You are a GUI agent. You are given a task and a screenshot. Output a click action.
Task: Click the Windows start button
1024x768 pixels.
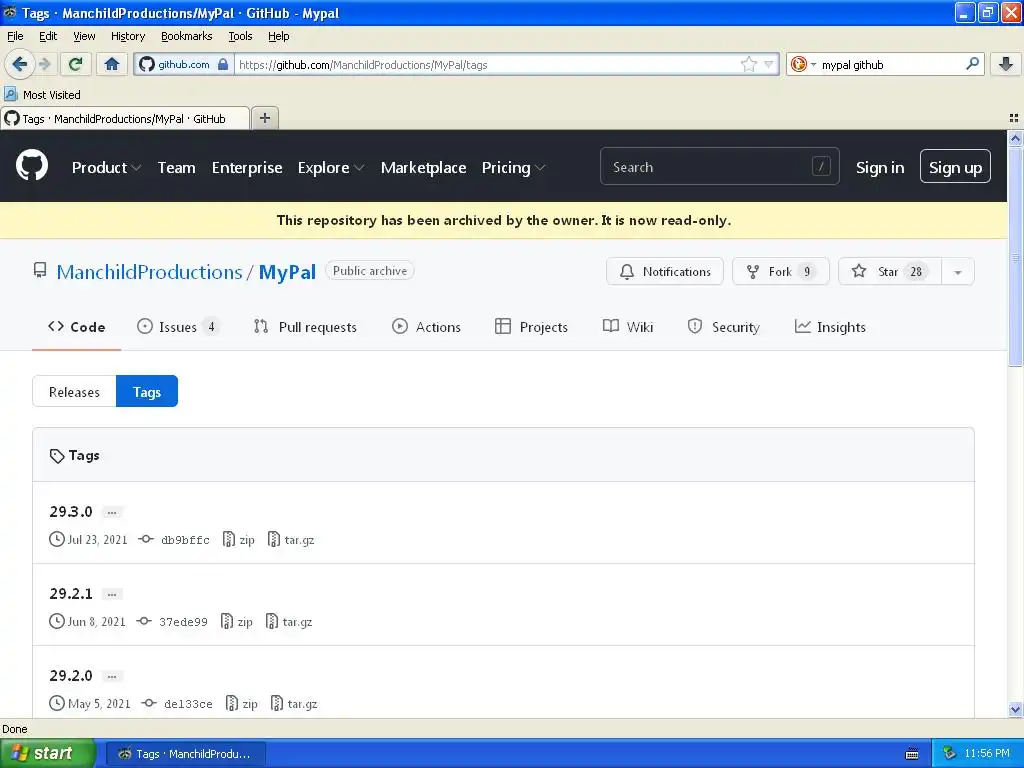pyautogui.click(x=48, y=754)
